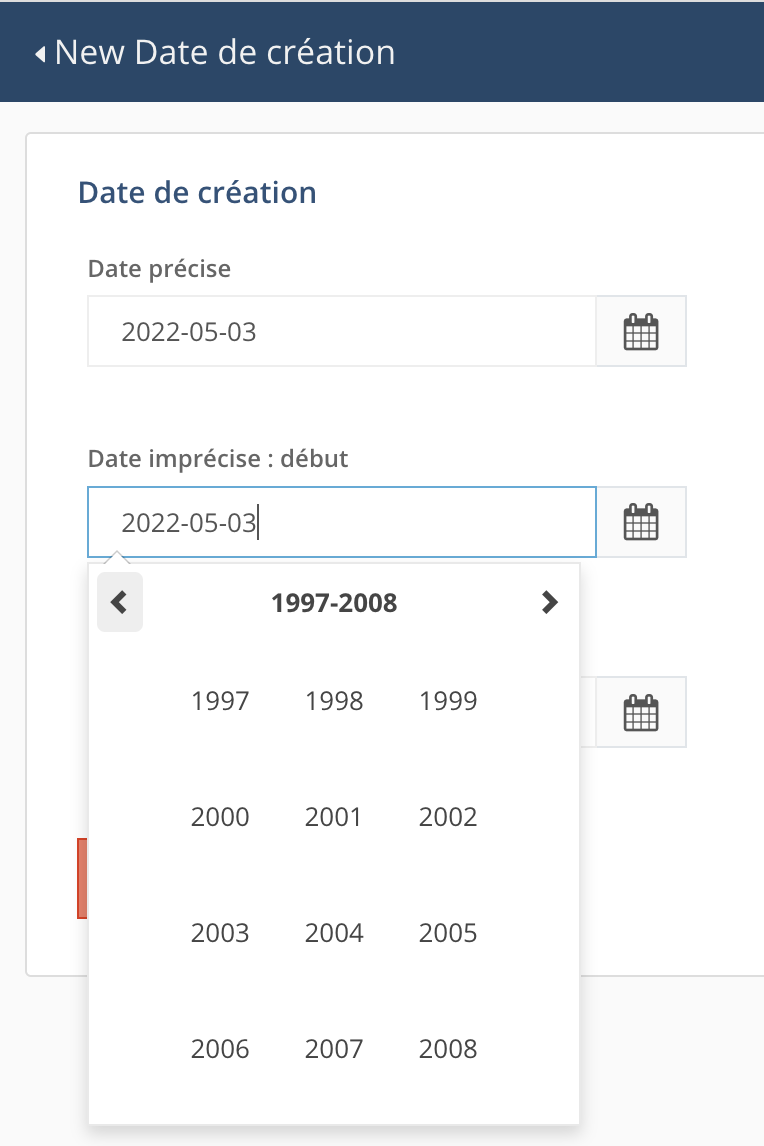Choose year 2000 in the year grid
The height and width of the screenshot is (1146, 764).
tap(220, 817)
